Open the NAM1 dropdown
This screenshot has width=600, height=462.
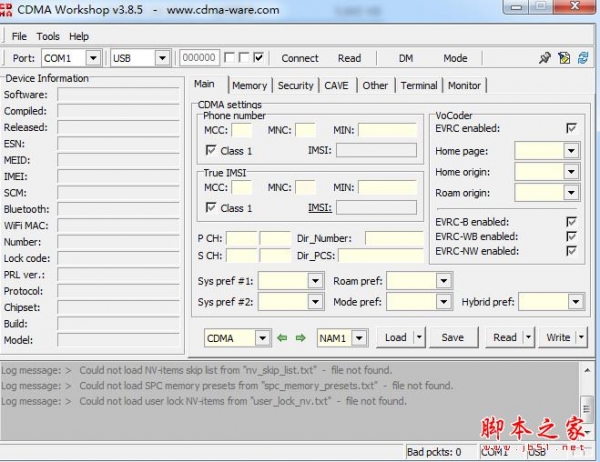pos(359,338)
